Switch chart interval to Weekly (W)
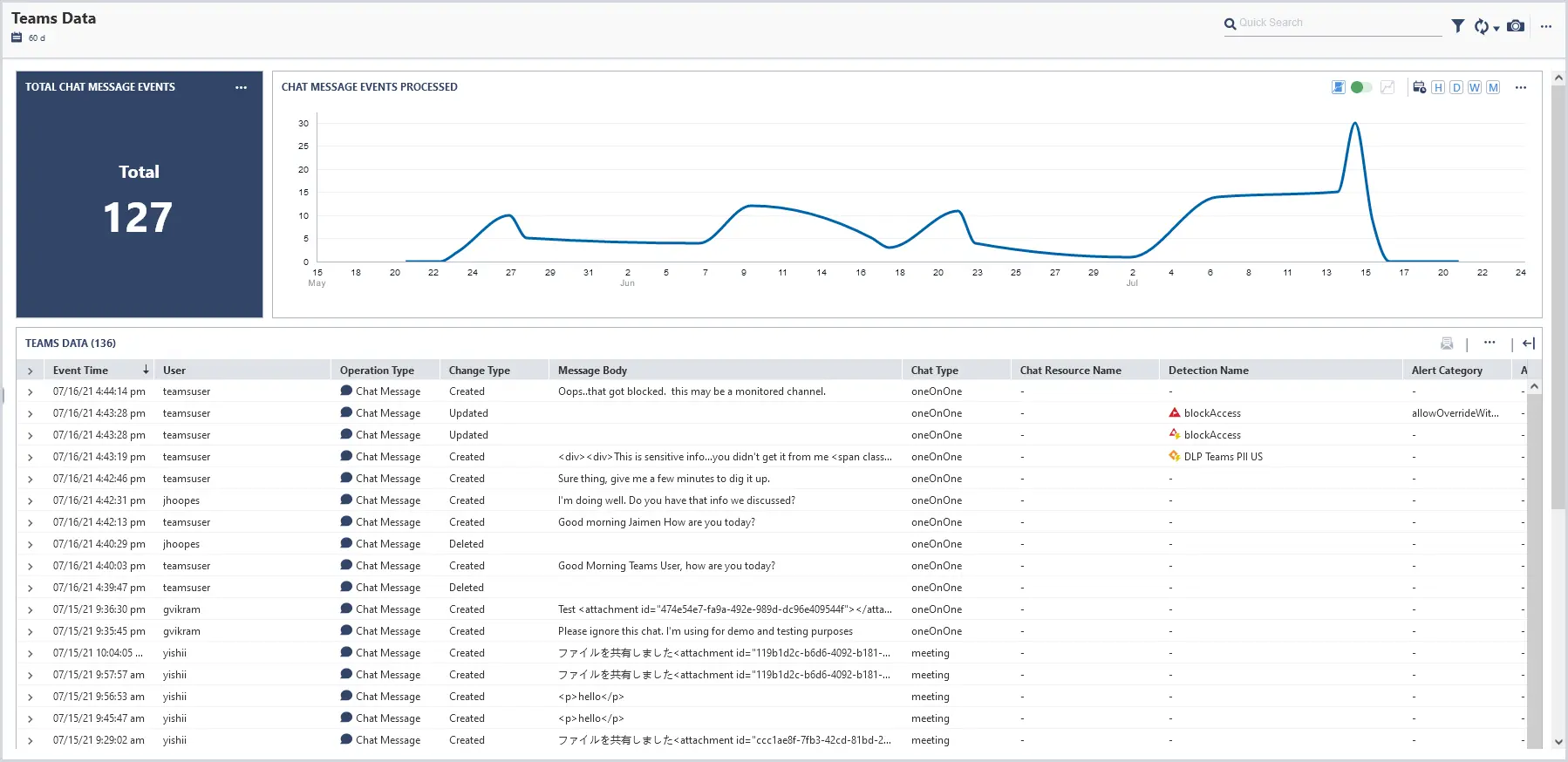The image size is (1568, 762). coord(1474,87)
